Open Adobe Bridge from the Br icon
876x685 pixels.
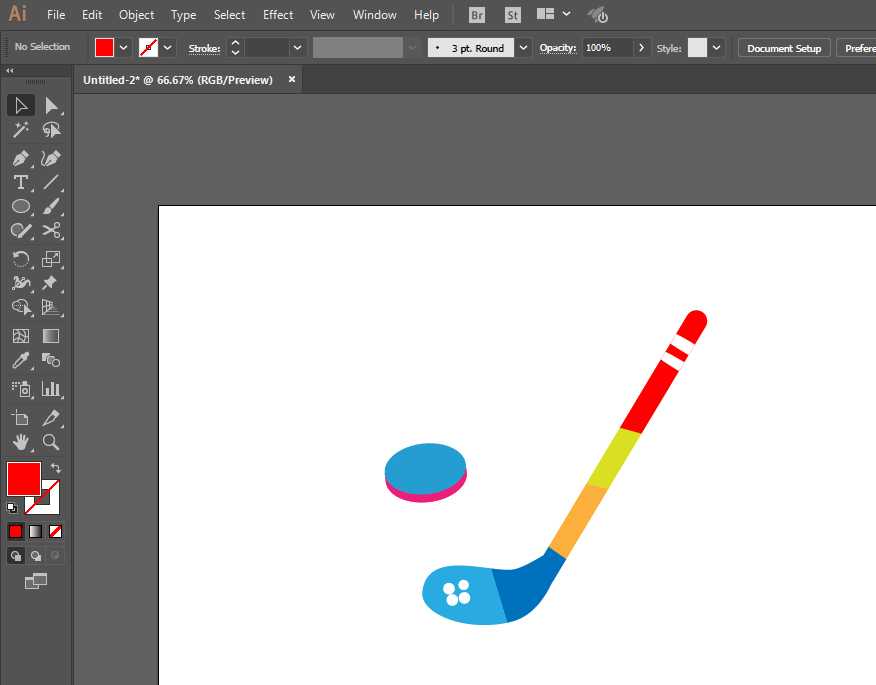pos(477,15)
